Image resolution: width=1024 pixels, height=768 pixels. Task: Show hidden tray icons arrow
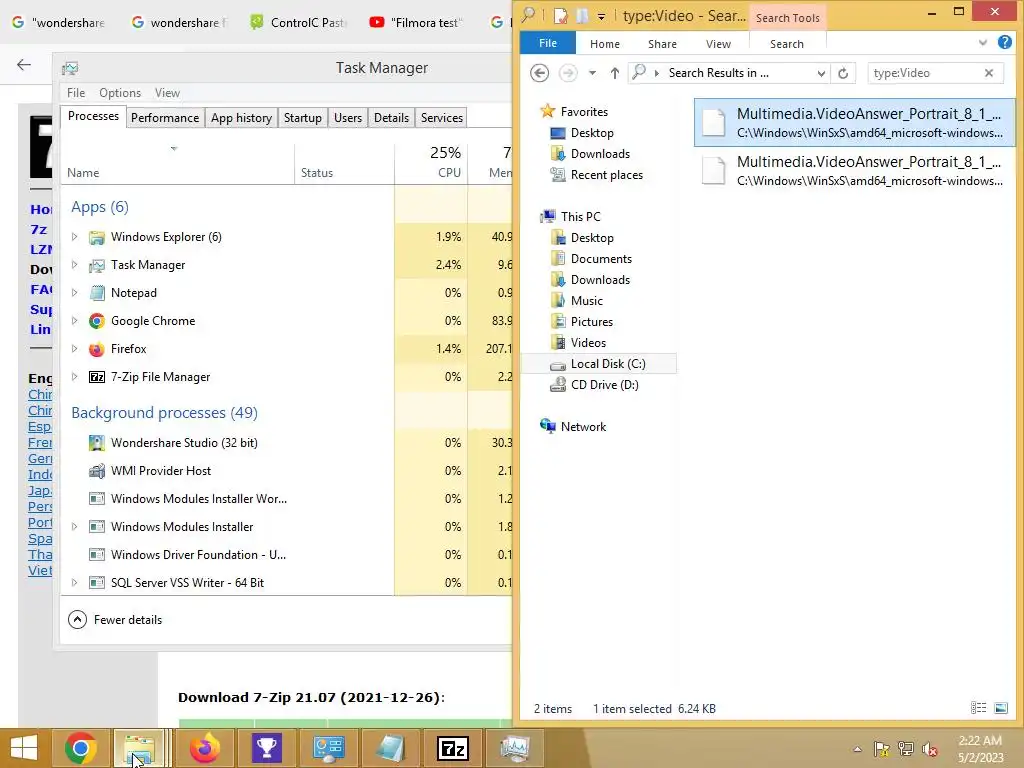click(857, 749)
